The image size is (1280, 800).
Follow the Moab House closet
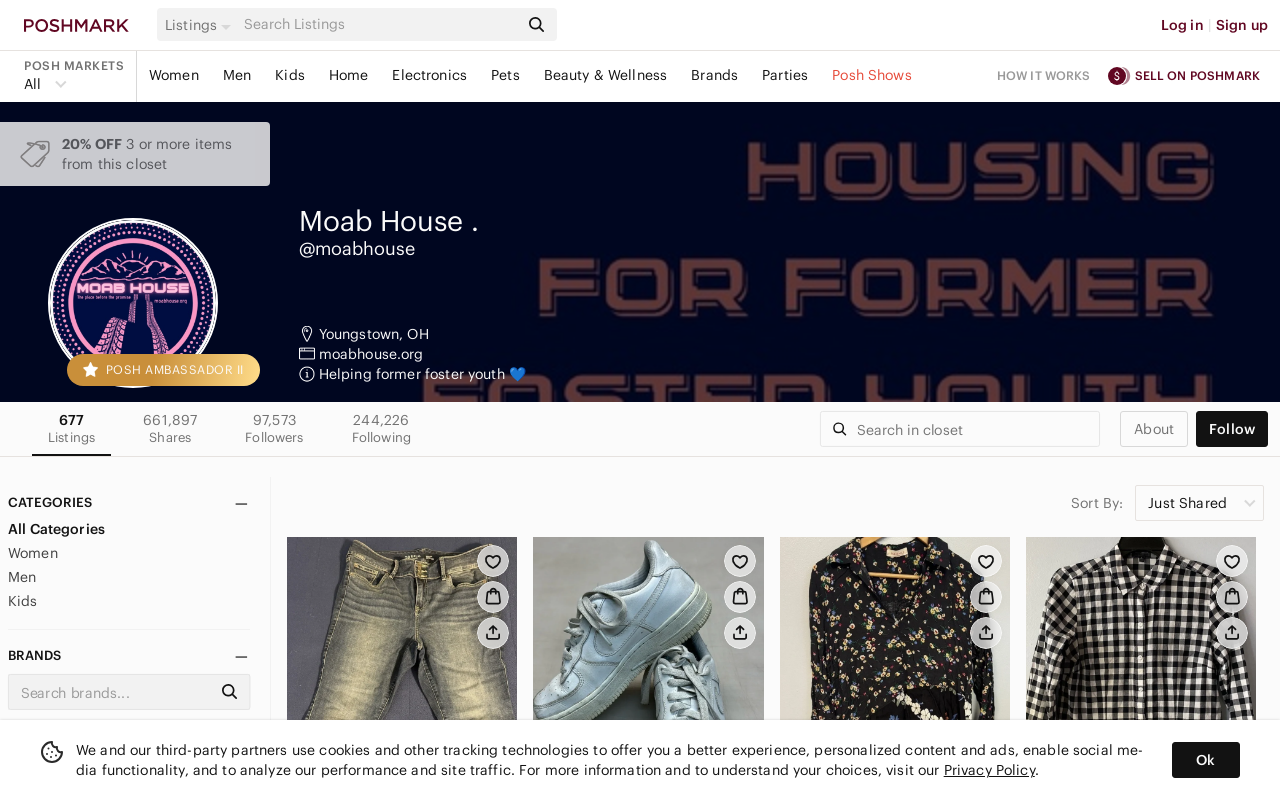(1232, 429)
